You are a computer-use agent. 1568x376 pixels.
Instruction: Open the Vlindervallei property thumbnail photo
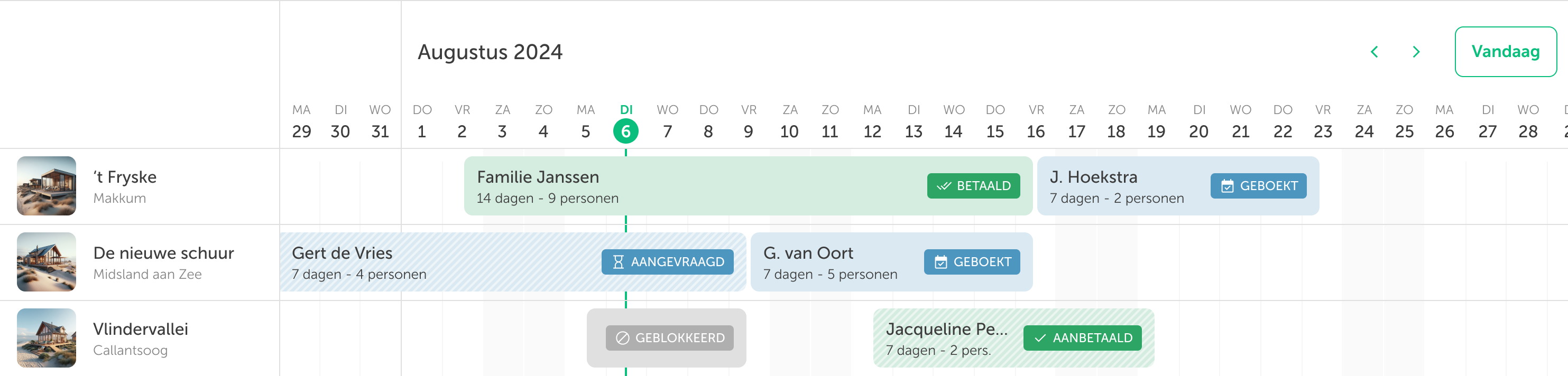click(45, 337)
